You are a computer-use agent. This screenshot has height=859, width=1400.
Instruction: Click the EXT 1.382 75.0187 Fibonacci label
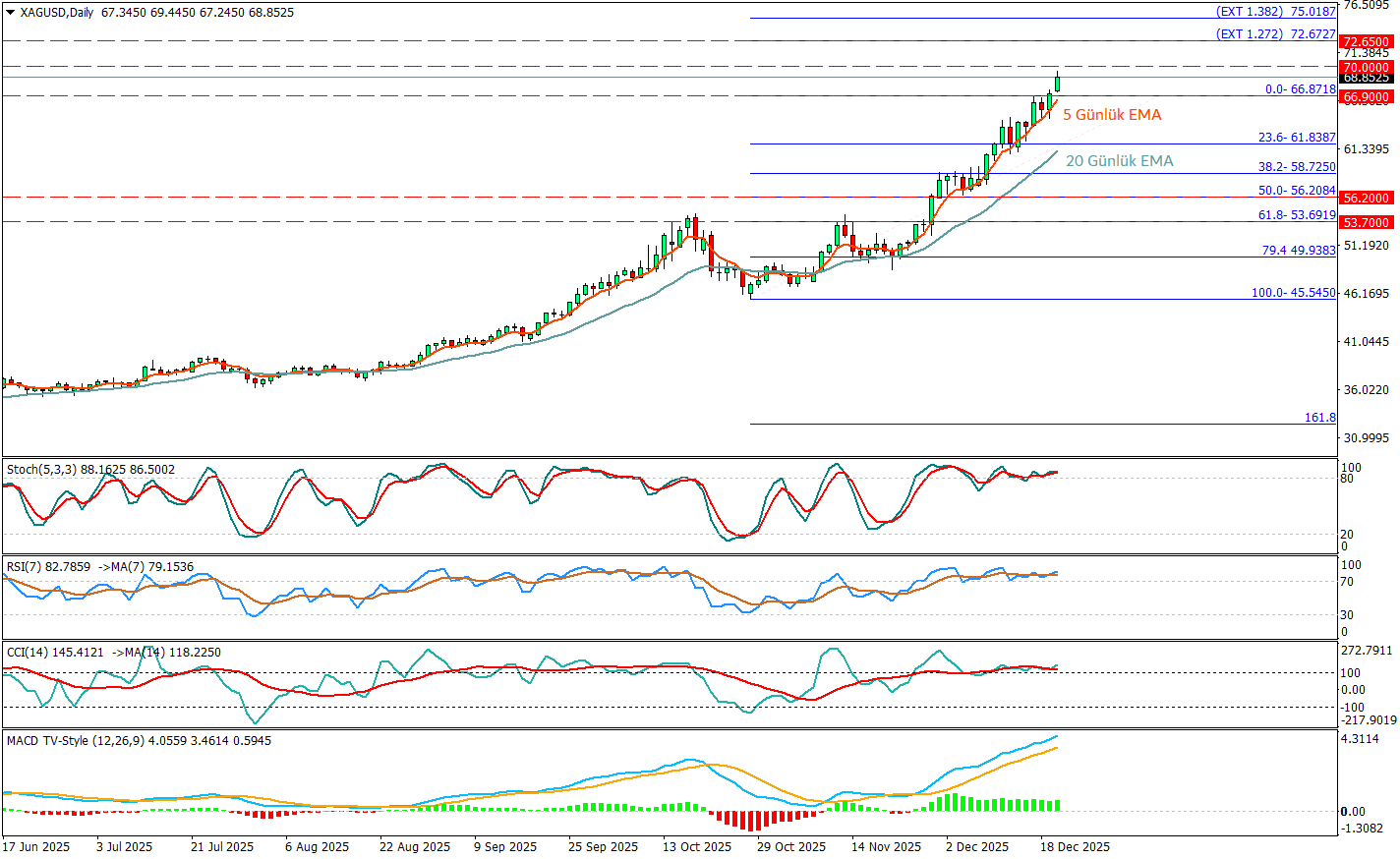click(1275, 12)
